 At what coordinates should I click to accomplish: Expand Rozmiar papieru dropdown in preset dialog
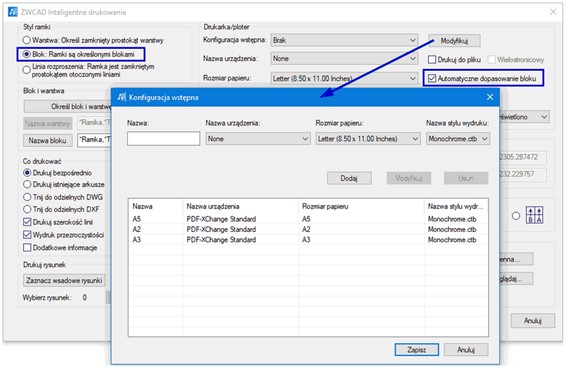(x=368, y=139)
